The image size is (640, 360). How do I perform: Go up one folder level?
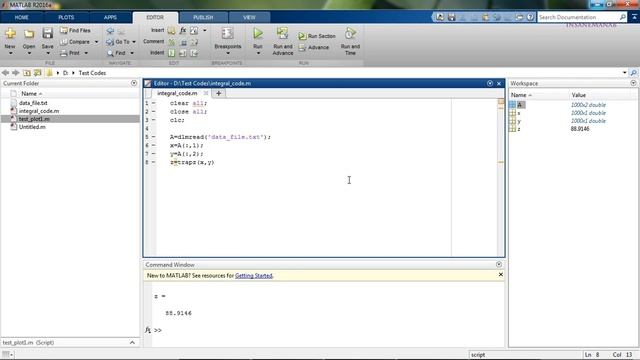point(27,73)
